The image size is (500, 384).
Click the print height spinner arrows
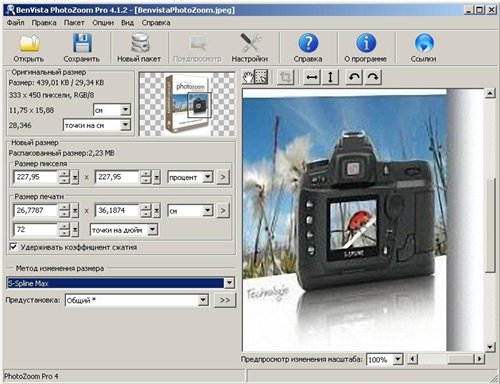[x=146, y=210]
